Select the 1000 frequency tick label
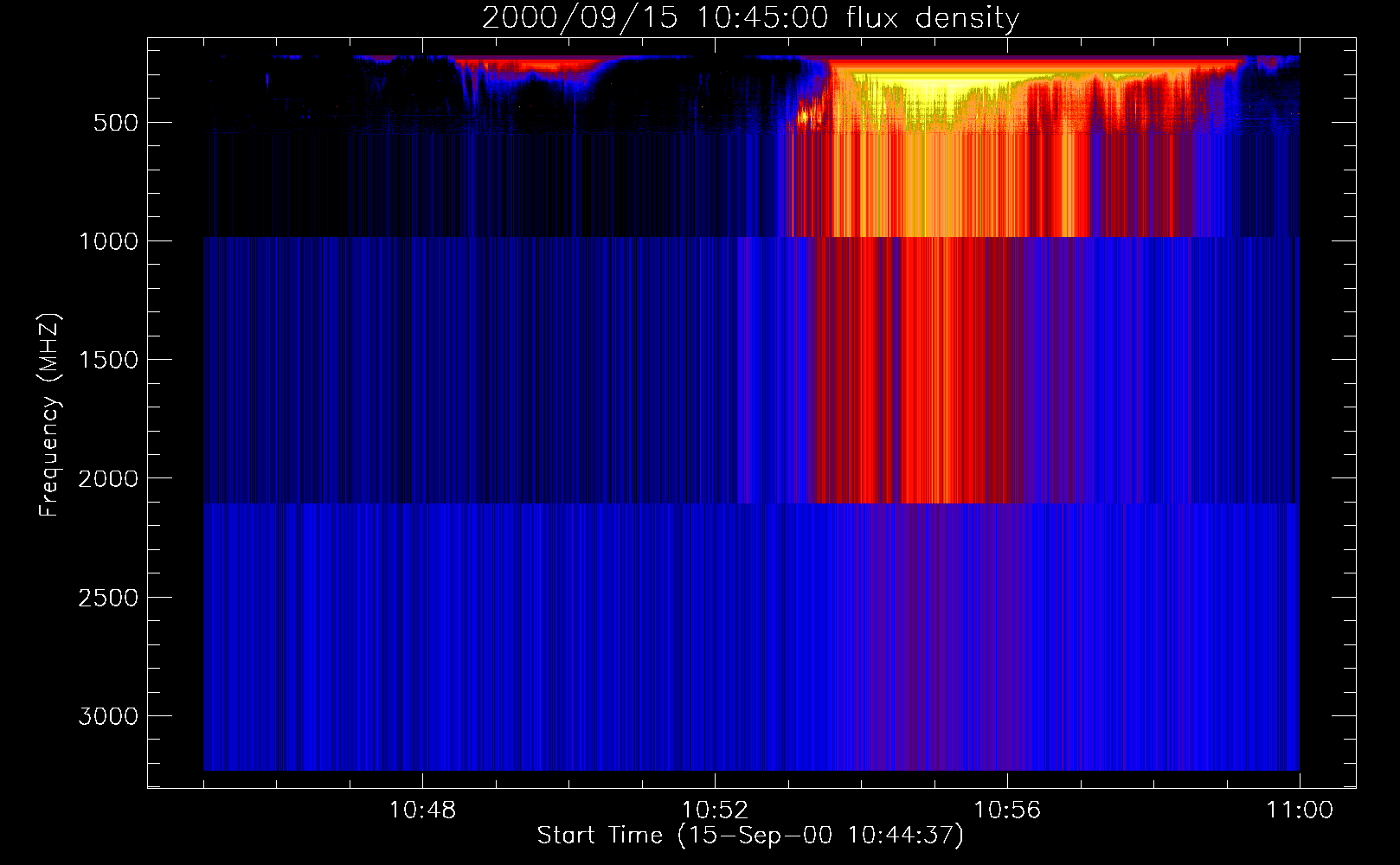1400x865 pixels. [108, 241]
